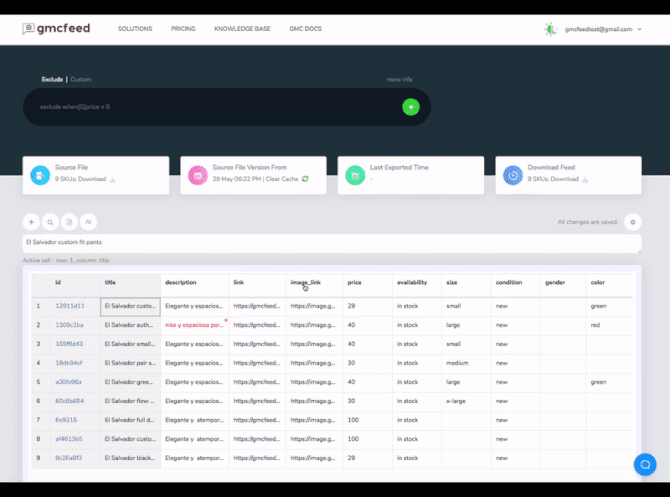Click the pink Source File Version icon

click(x=198, y=175)
